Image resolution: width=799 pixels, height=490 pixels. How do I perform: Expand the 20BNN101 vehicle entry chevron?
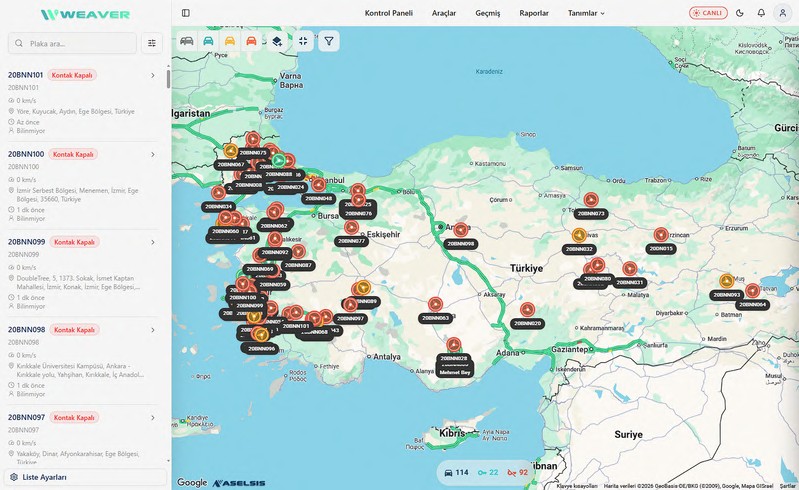click(152, 75)
